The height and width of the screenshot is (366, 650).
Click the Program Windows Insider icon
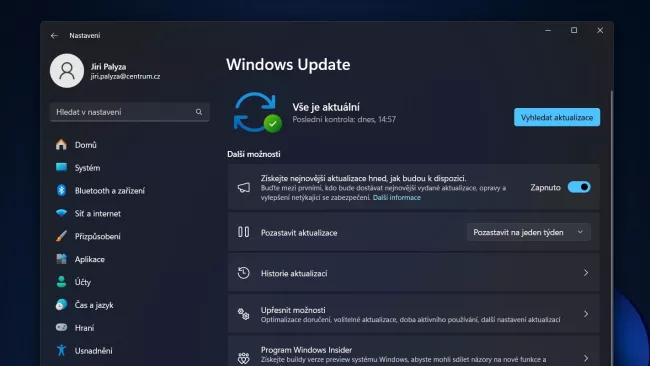[244, 358]
